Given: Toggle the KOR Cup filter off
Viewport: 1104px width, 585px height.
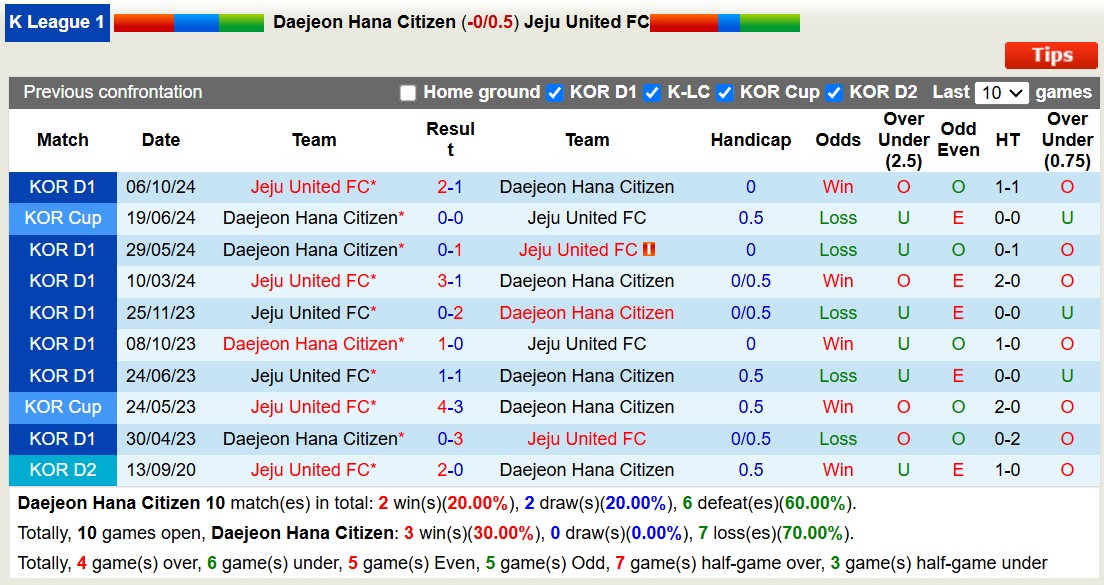Looking at the screenshot, I should tap(724, 92).
